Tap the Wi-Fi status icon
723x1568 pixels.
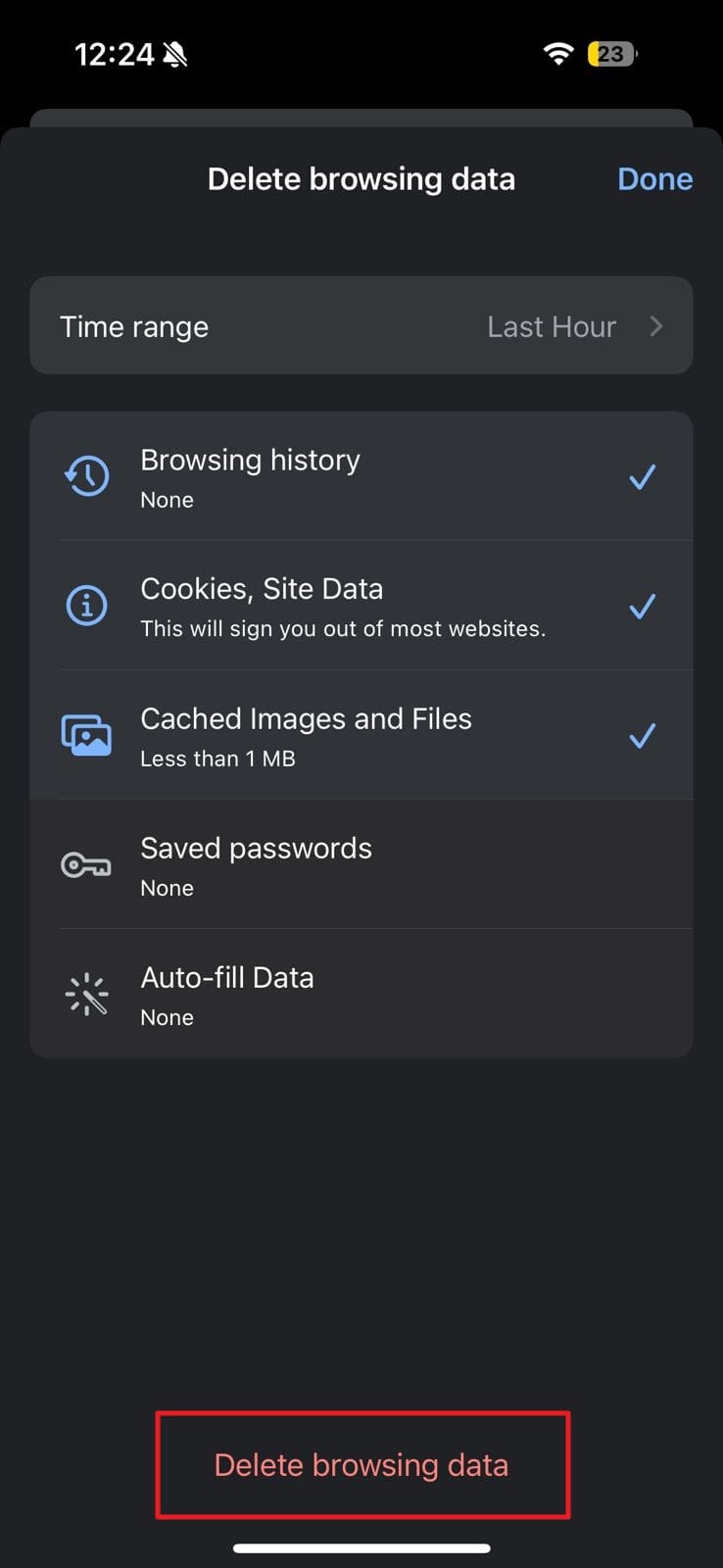tap(556, 54)
